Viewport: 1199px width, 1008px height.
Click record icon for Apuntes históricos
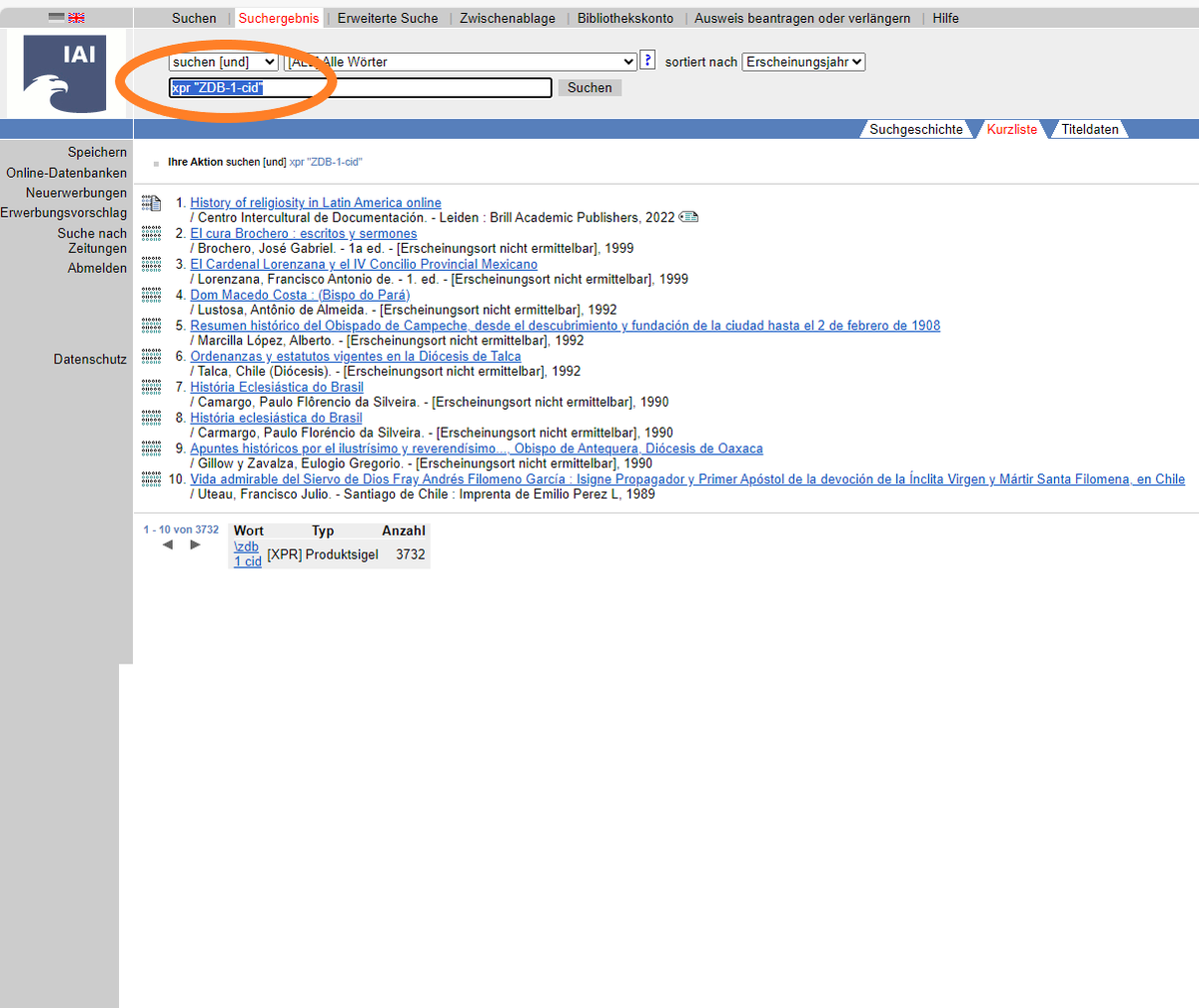coord(151,449)
